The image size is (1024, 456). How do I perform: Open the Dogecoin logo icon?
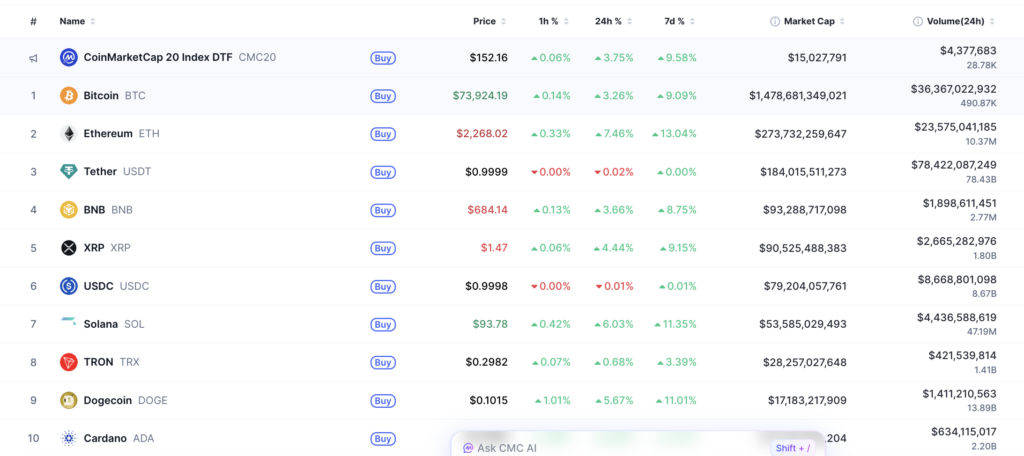coord(69,400)
